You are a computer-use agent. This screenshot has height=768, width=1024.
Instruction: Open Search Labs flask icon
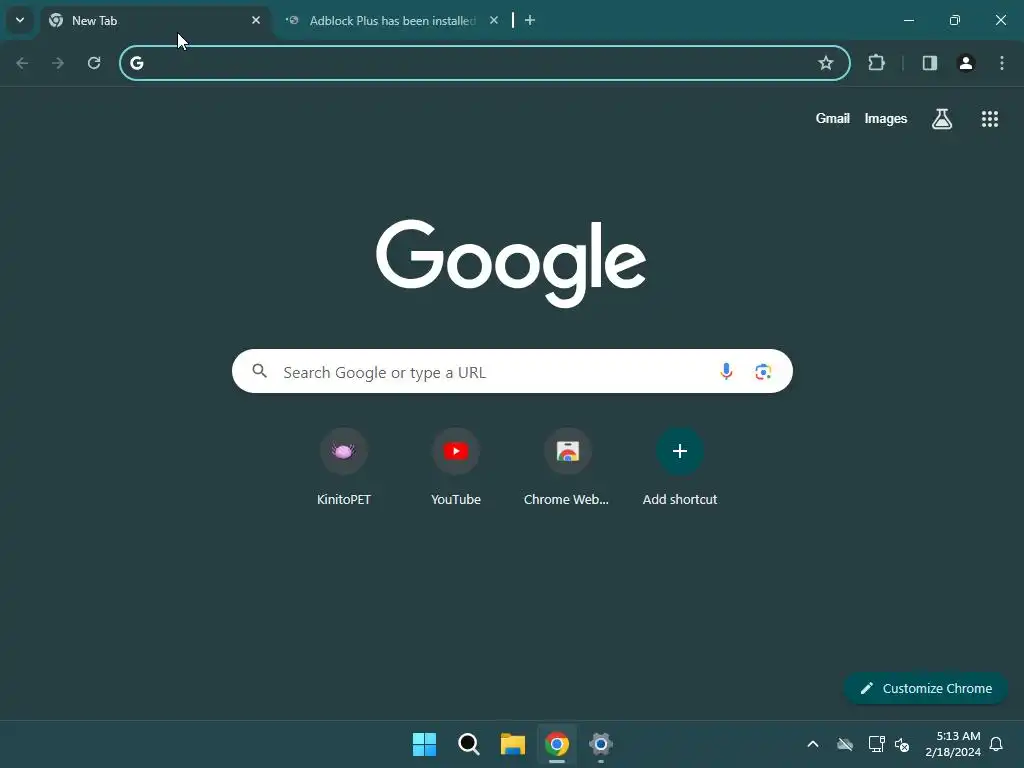pyautogui.click(x=942, y=119)
